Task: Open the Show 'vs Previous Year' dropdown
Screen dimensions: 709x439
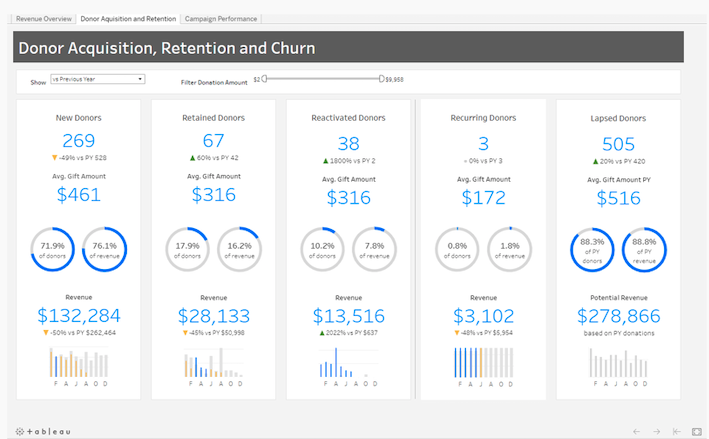Action: (97, 79)
